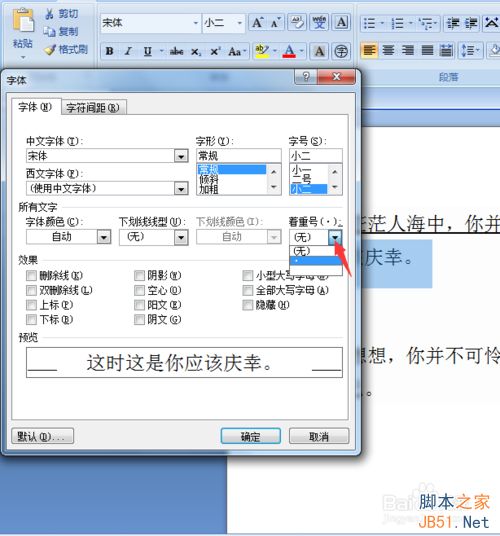Align text right in ribbon
This screenshot has width=500, height=536.
pyautogui.click(x=407, y=51)
